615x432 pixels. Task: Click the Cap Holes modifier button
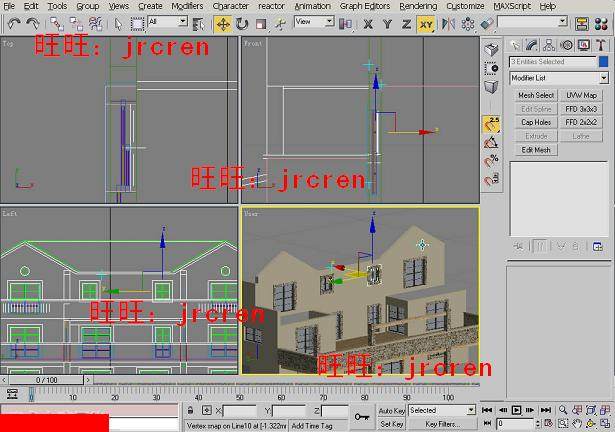[x=536, y=122]
